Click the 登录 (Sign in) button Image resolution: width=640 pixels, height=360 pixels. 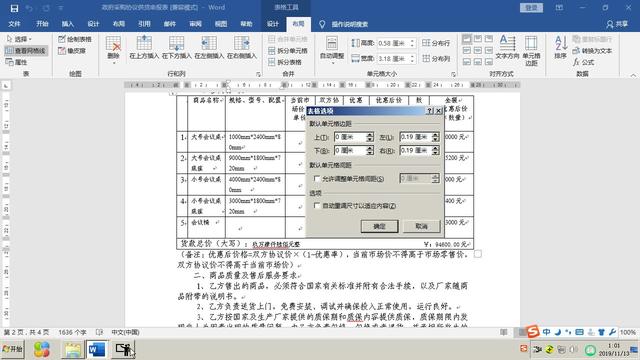point(531,8)
